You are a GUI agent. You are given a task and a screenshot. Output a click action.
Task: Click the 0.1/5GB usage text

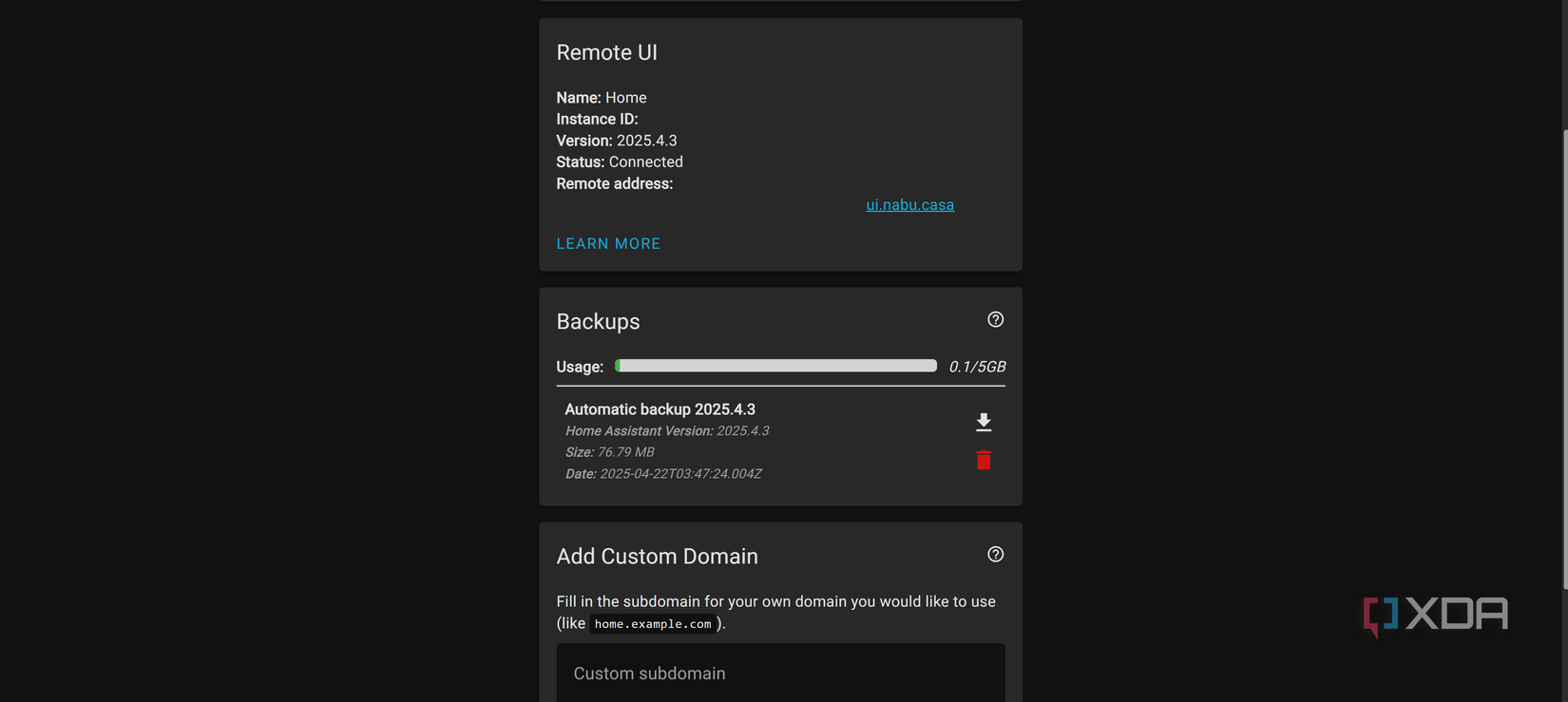(977, 367)
